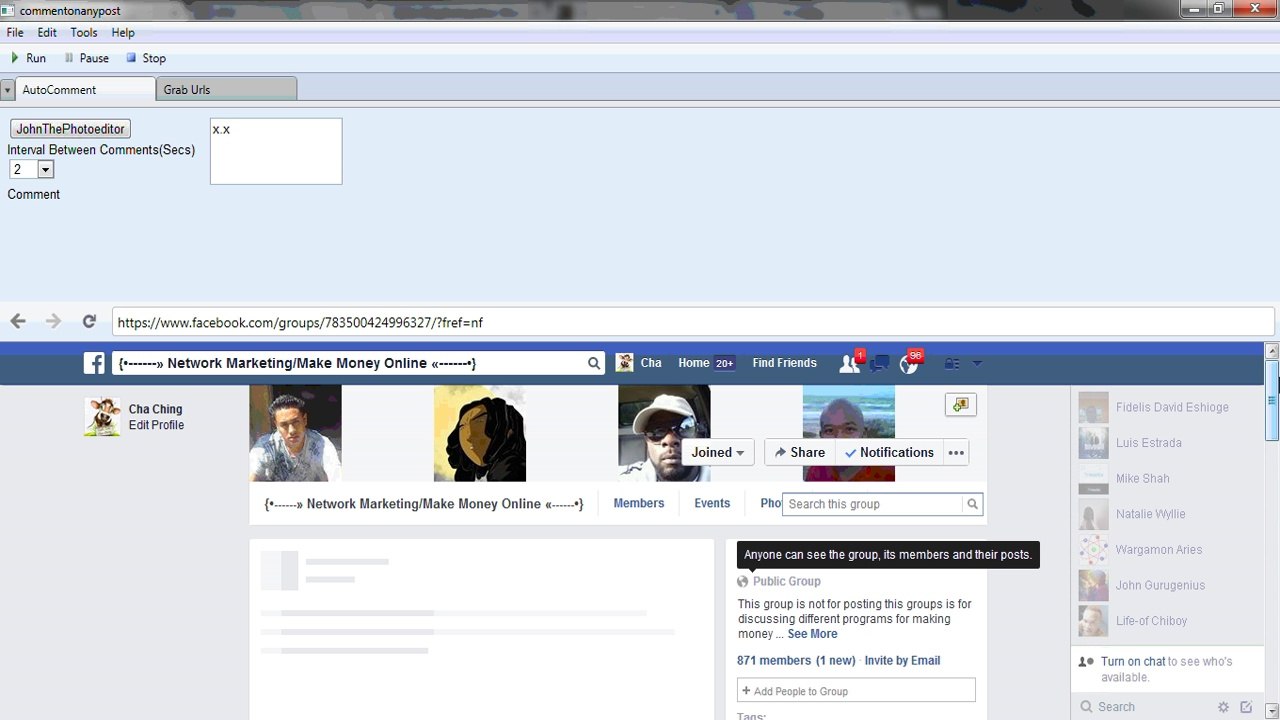
Task: Click the group search magnifier icon
Action: click(972, 504)
